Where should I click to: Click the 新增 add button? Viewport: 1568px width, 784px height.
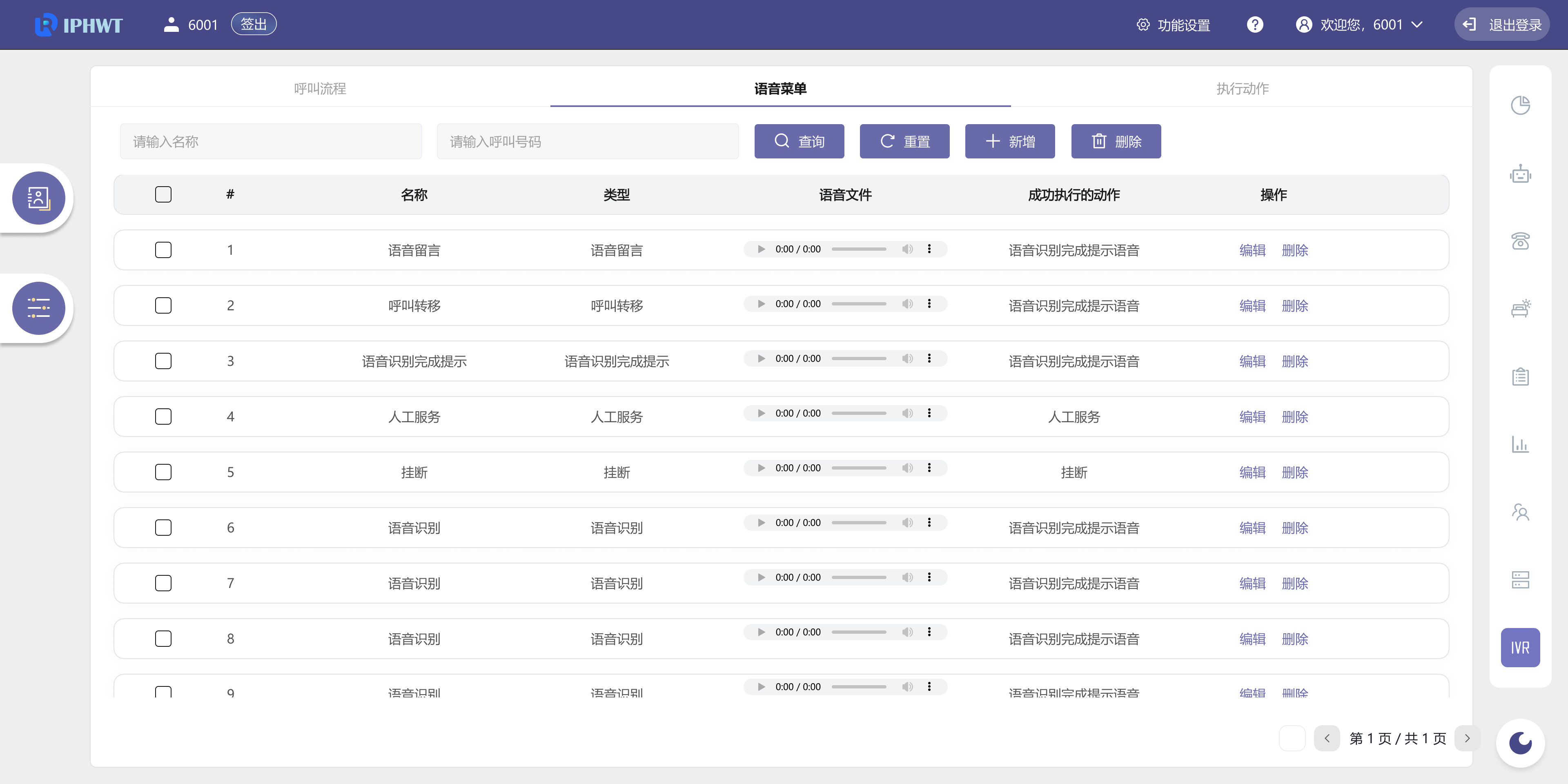pyautogui.click(x=1010, y=141)
